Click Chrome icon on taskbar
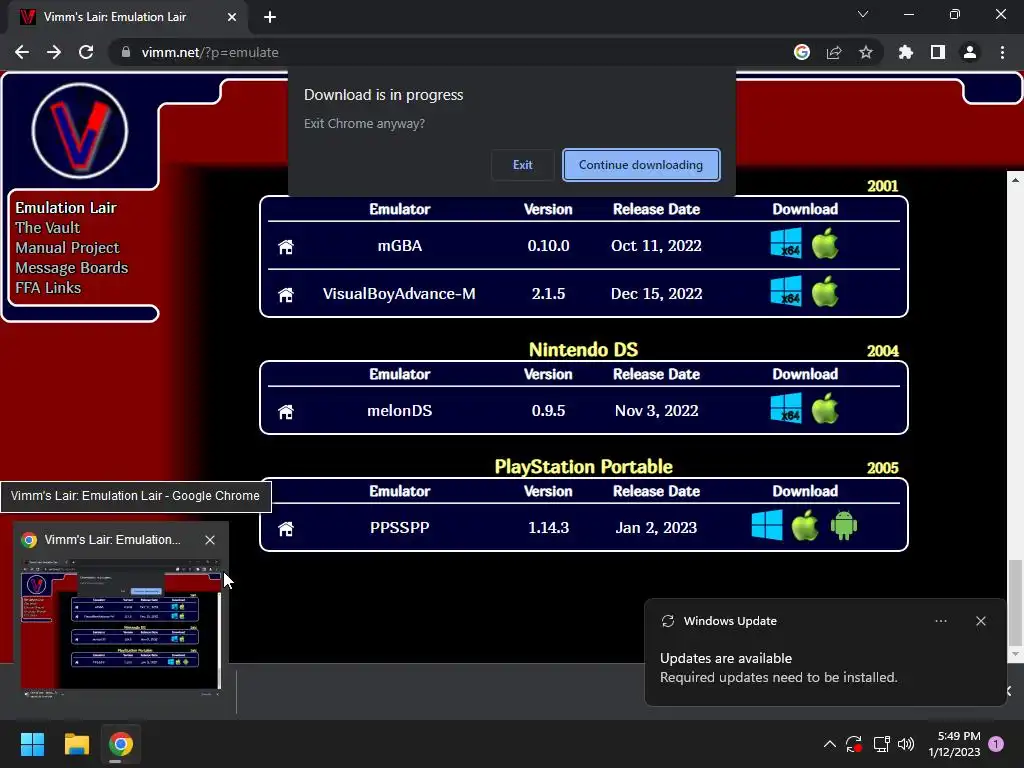Viewport: 1024px width, 768px height. (121, 744)
